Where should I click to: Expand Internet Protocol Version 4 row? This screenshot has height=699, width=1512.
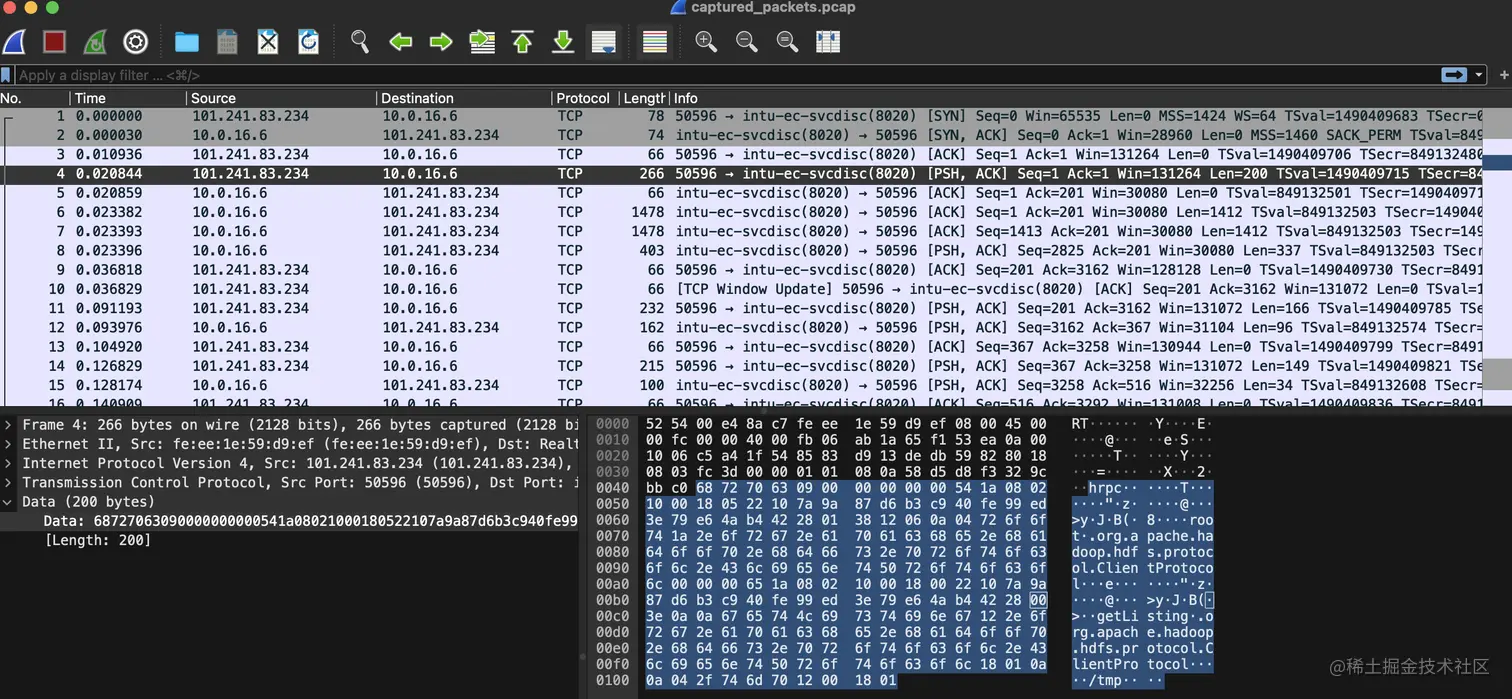coord(8,463)
